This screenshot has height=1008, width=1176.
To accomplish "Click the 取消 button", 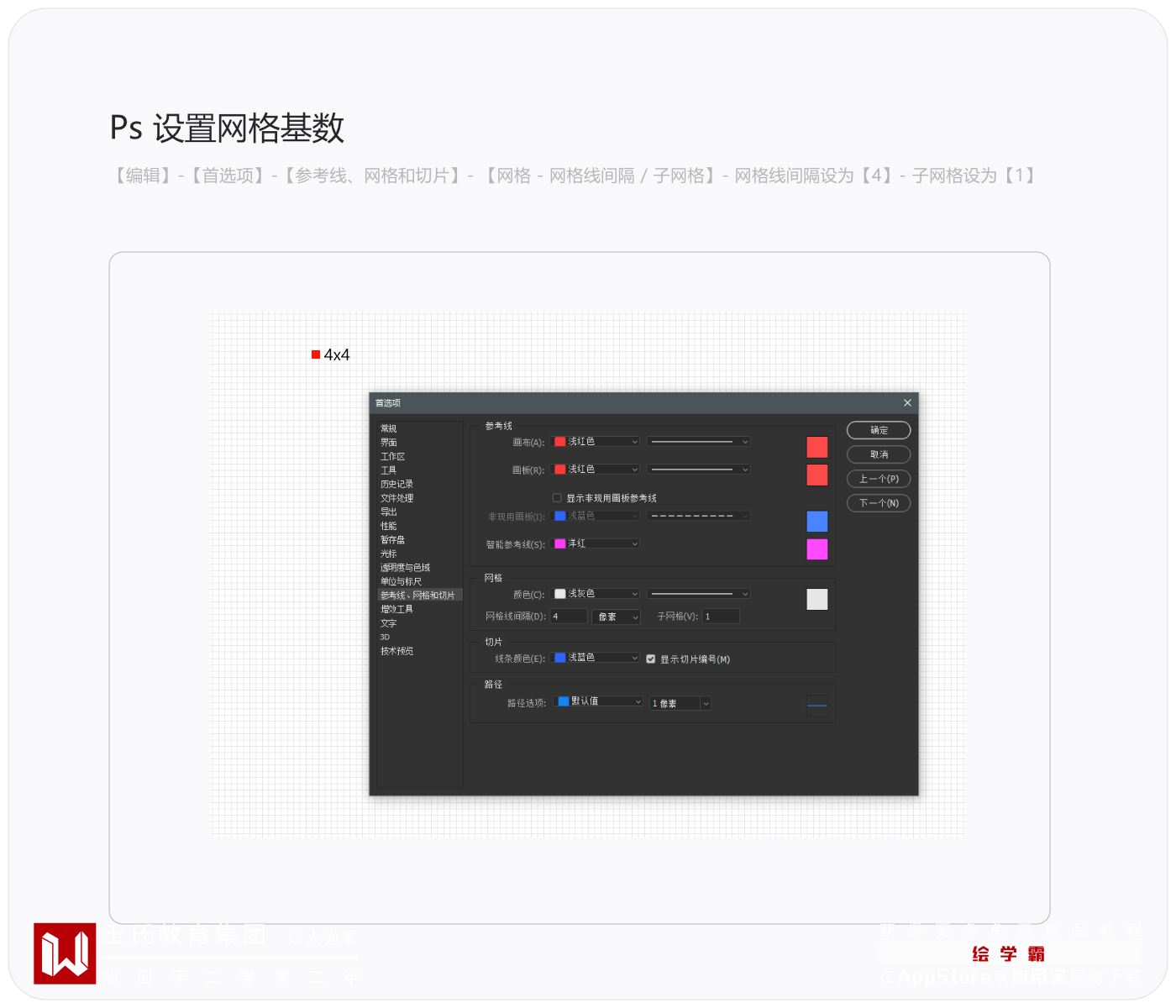I will [x=879, y=454].
